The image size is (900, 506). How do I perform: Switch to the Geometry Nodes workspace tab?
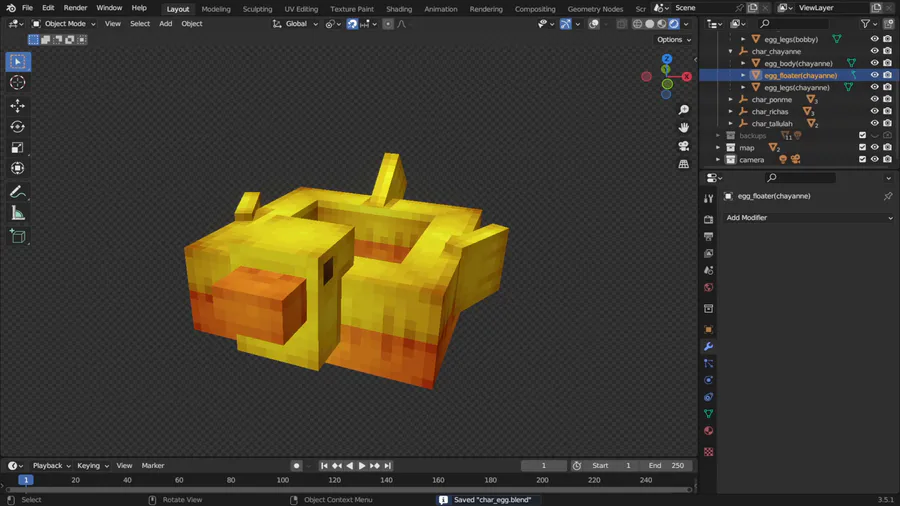point(595,9)
